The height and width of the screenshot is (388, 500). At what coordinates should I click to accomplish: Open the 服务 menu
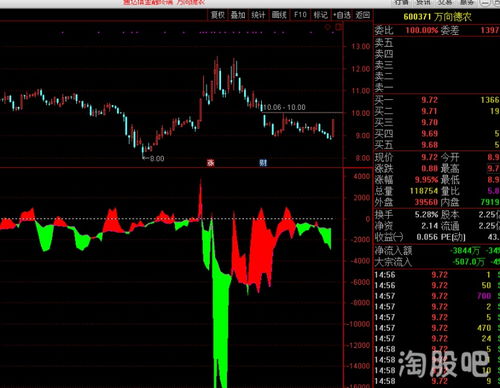pyautogui.click(x=467, y=2)
